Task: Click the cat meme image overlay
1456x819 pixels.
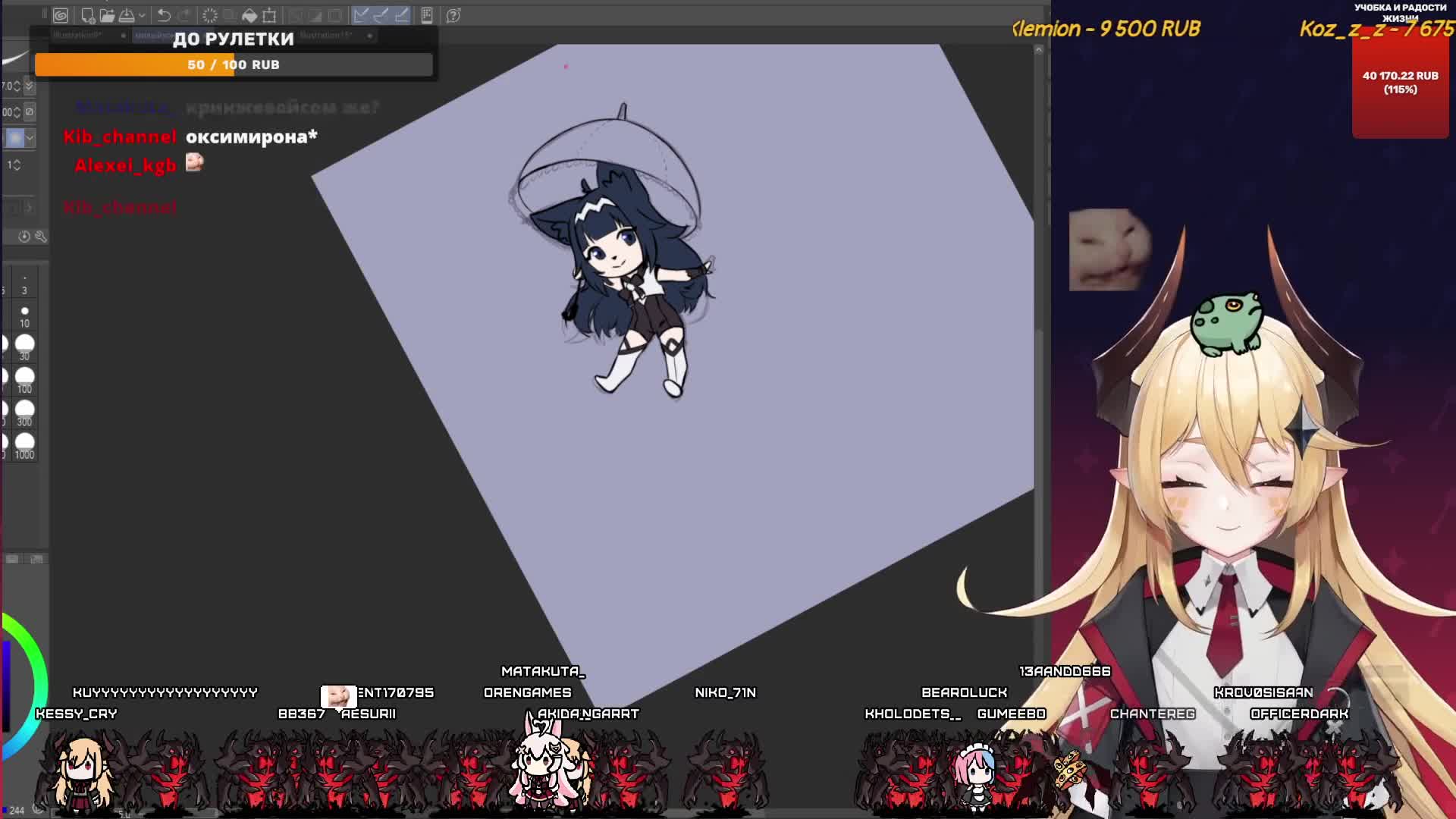Action: pos(1110,250)
